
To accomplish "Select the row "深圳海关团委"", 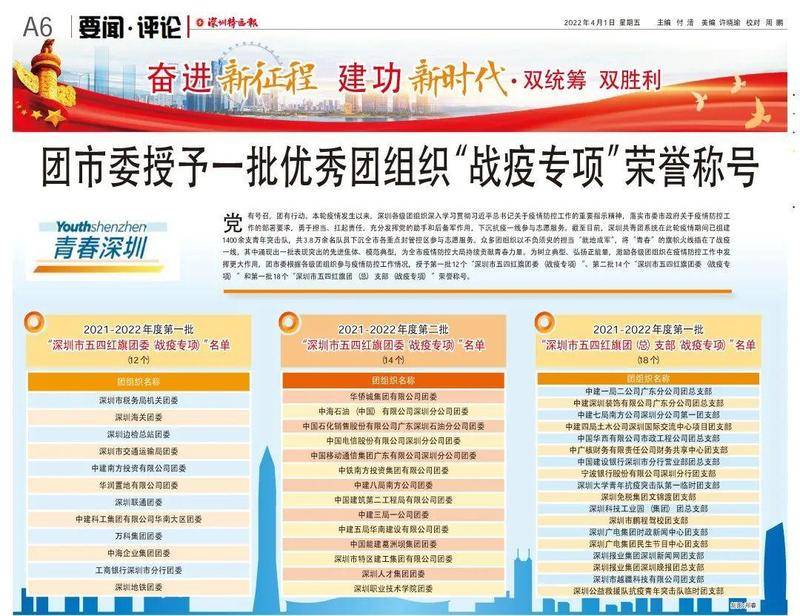I will [x=138, y=417].
